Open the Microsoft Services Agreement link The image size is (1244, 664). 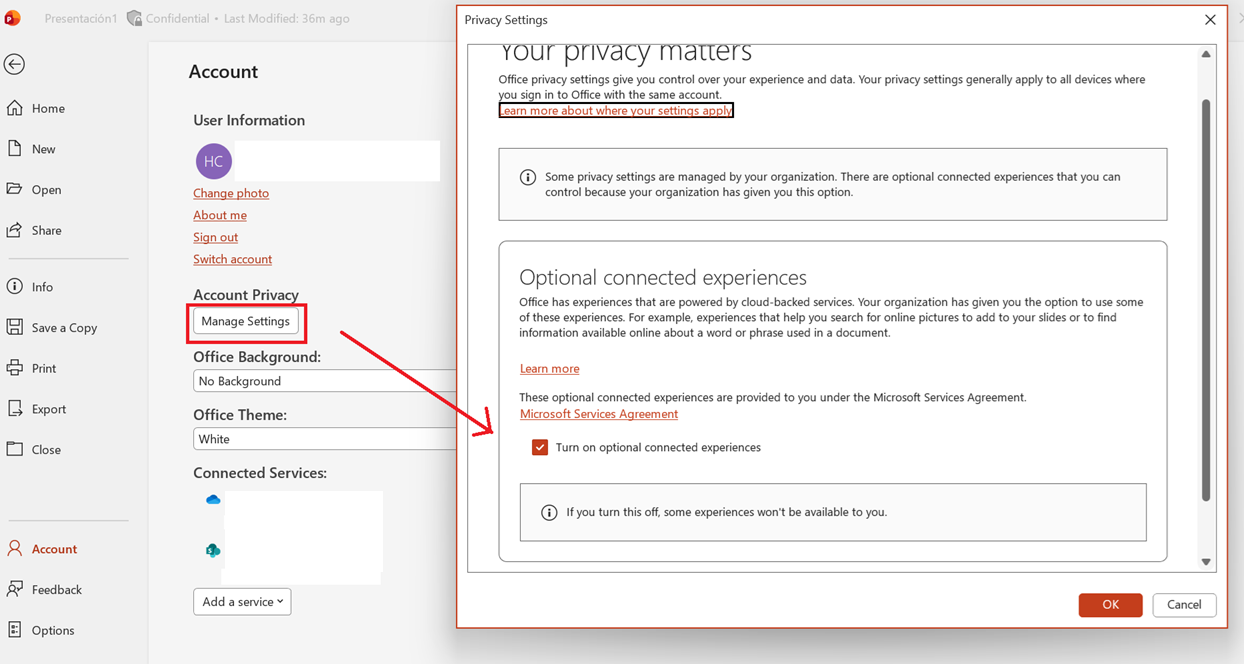599,414
